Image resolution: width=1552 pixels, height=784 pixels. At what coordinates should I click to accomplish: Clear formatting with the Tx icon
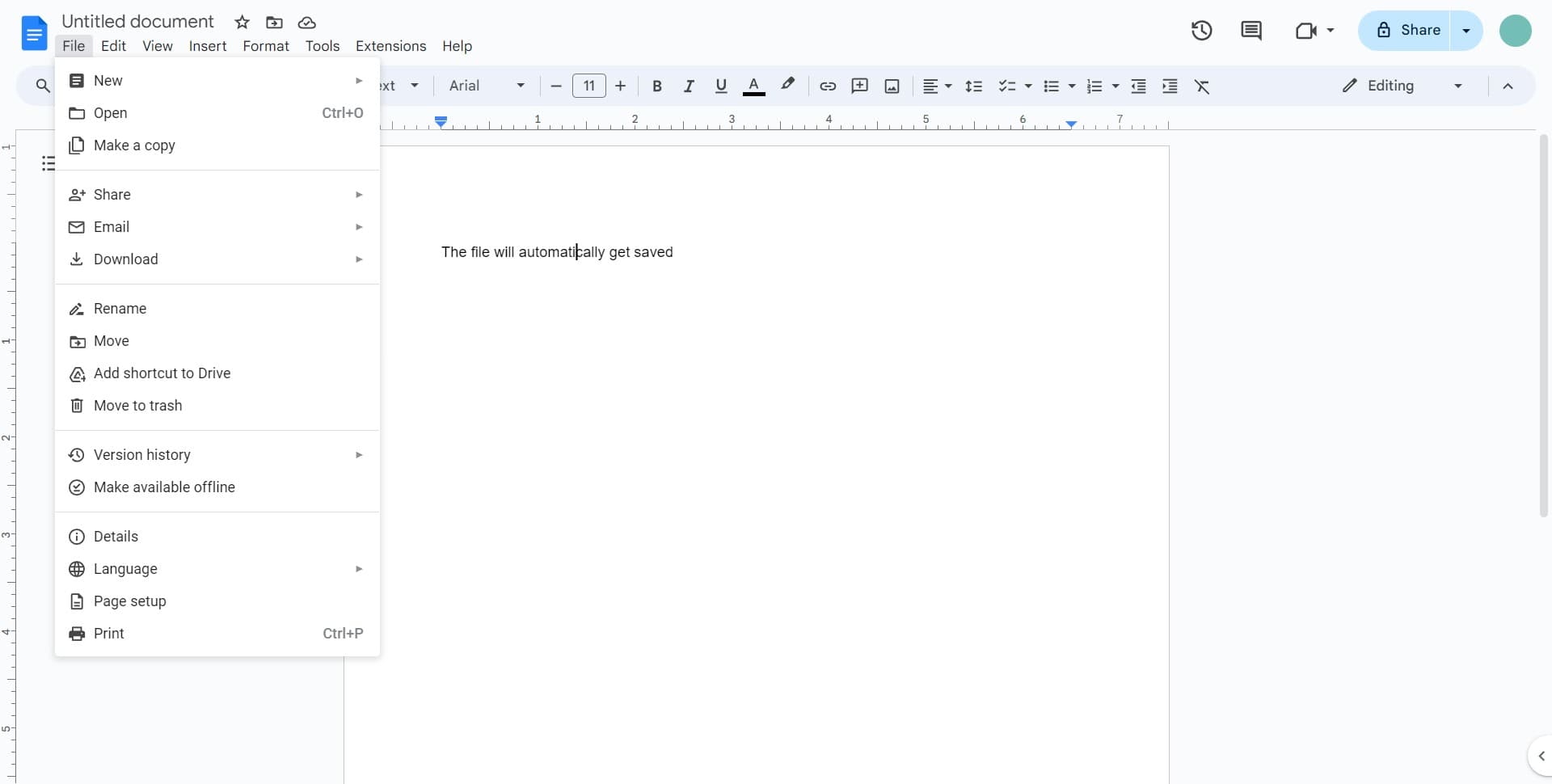1203,86
